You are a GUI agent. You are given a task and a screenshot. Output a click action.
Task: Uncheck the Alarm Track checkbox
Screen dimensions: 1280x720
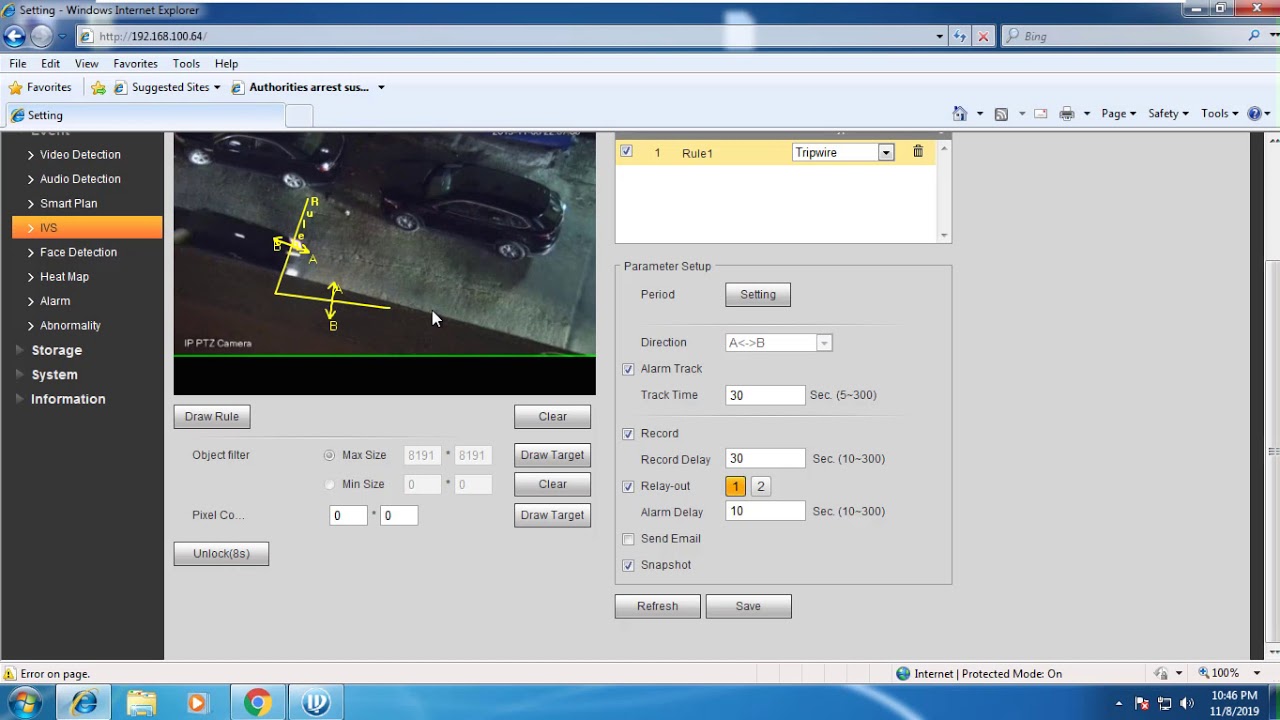[x=628, y=369]
